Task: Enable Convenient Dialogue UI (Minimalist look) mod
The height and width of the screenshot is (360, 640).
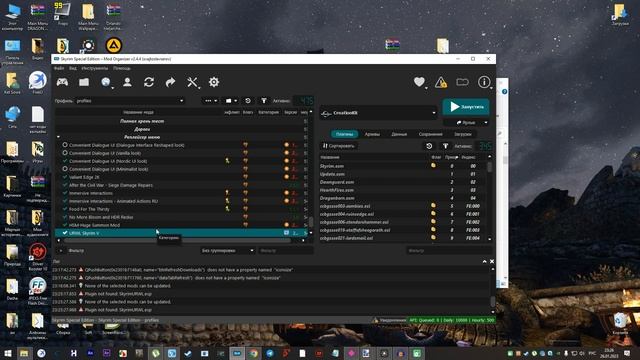Action: 65,169
